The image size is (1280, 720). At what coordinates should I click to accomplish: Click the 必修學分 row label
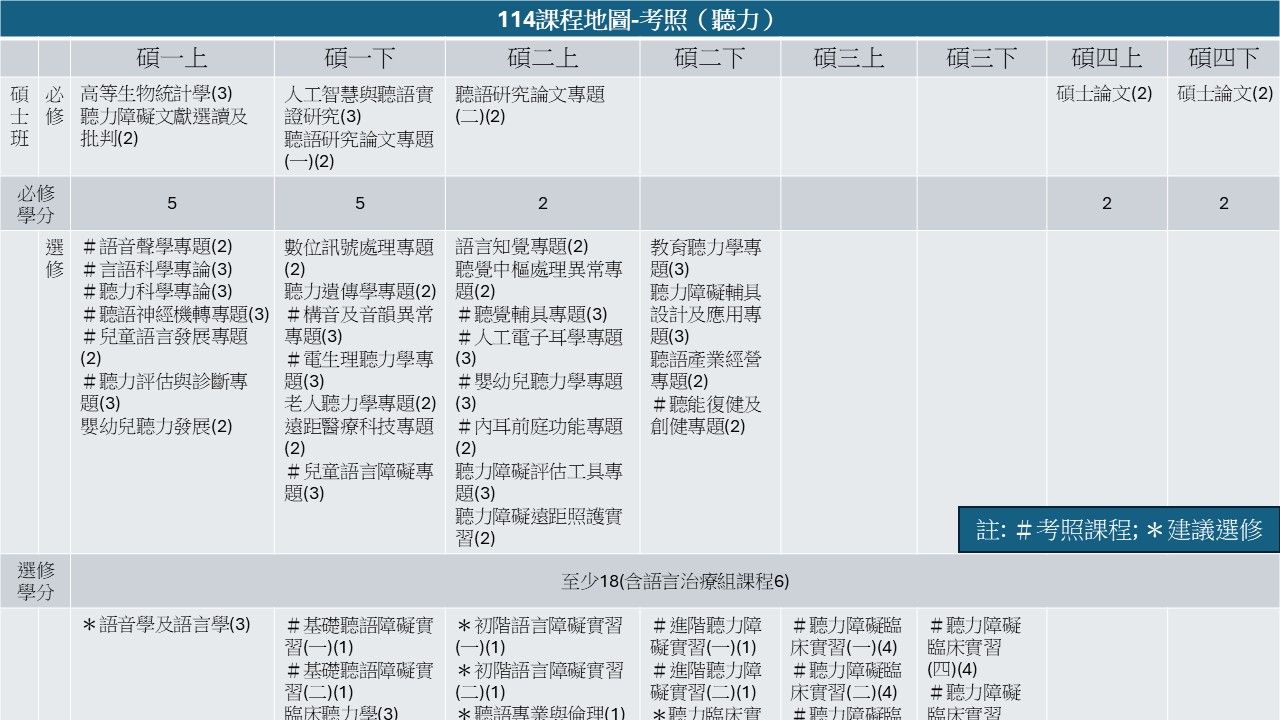pos(36,203)
